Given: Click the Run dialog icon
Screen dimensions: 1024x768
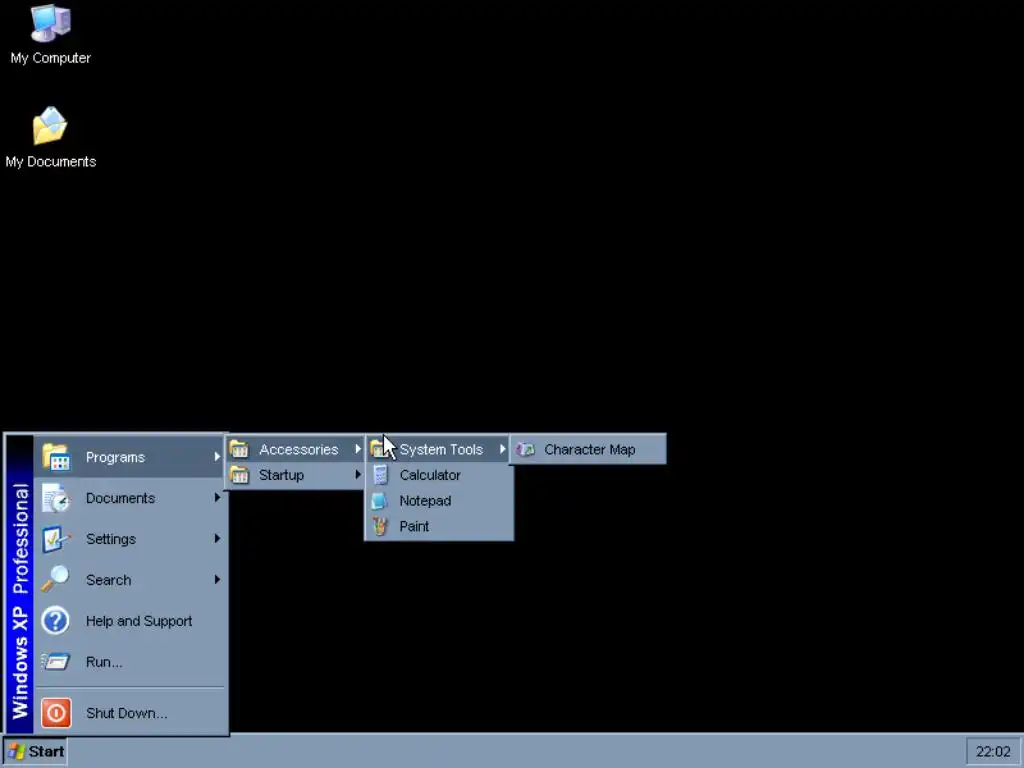Looking at the screenshot, I should click(56, 662).
